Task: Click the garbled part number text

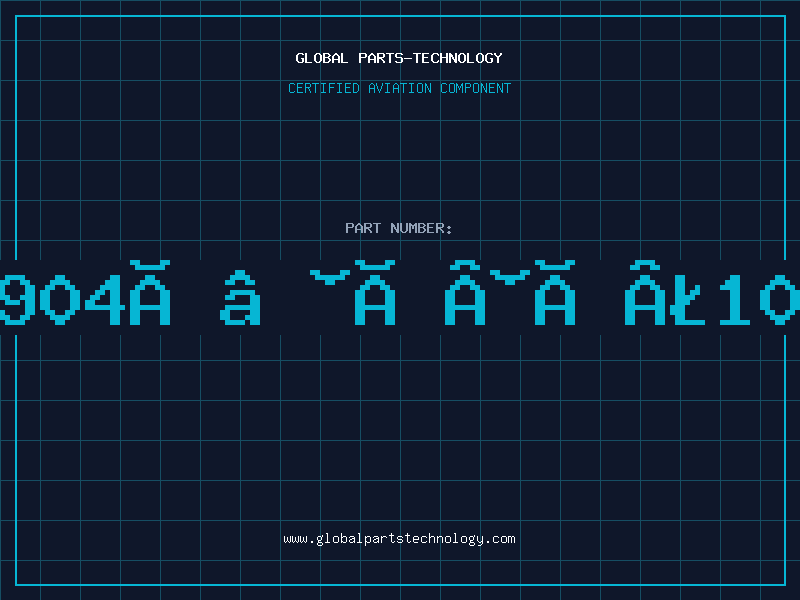Action: pyautogui.click(x=400, y=293)
